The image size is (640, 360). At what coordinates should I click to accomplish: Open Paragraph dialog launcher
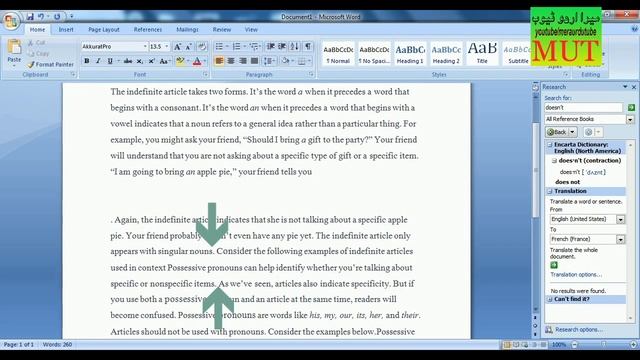(311, 74)
